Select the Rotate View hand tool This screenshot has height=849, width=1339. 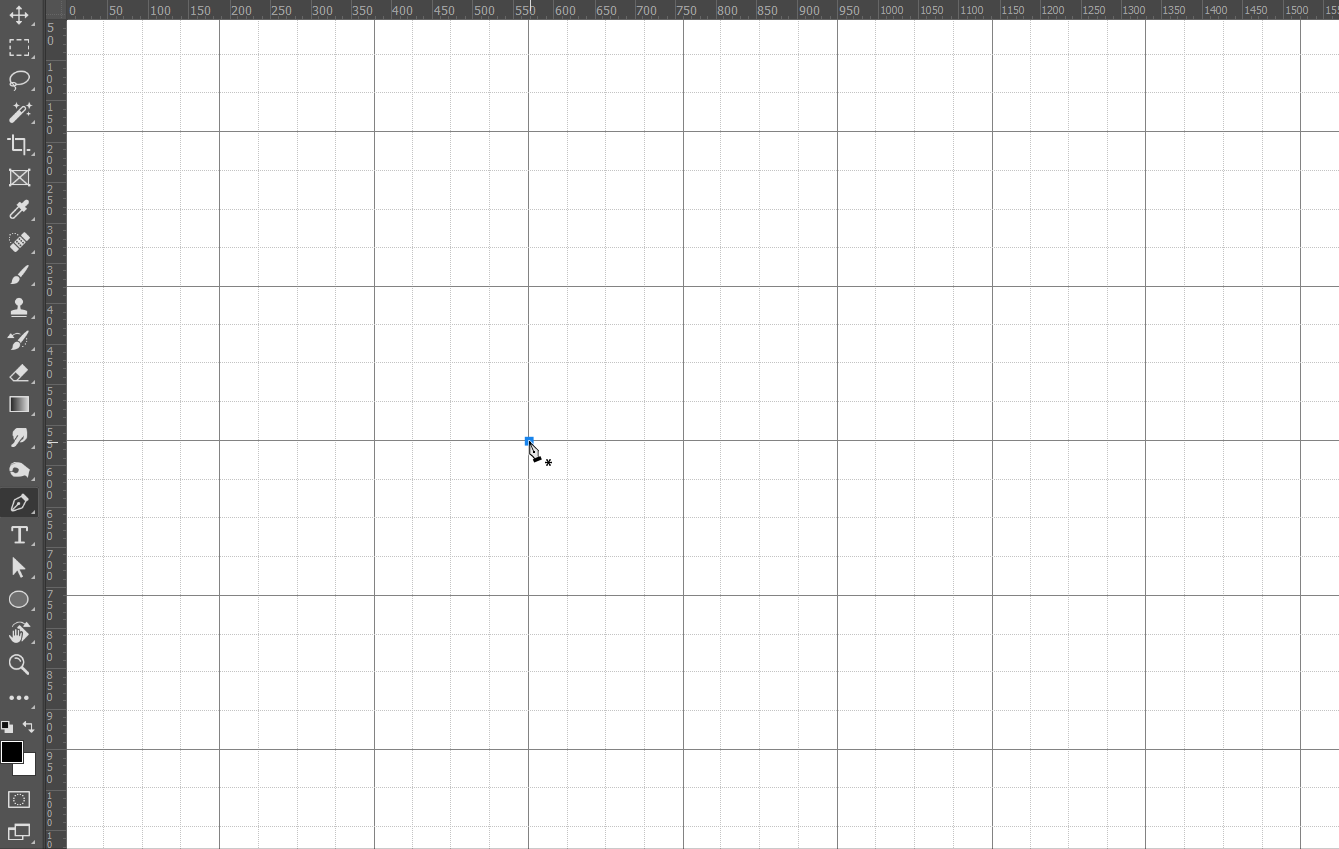click(19, 632)
